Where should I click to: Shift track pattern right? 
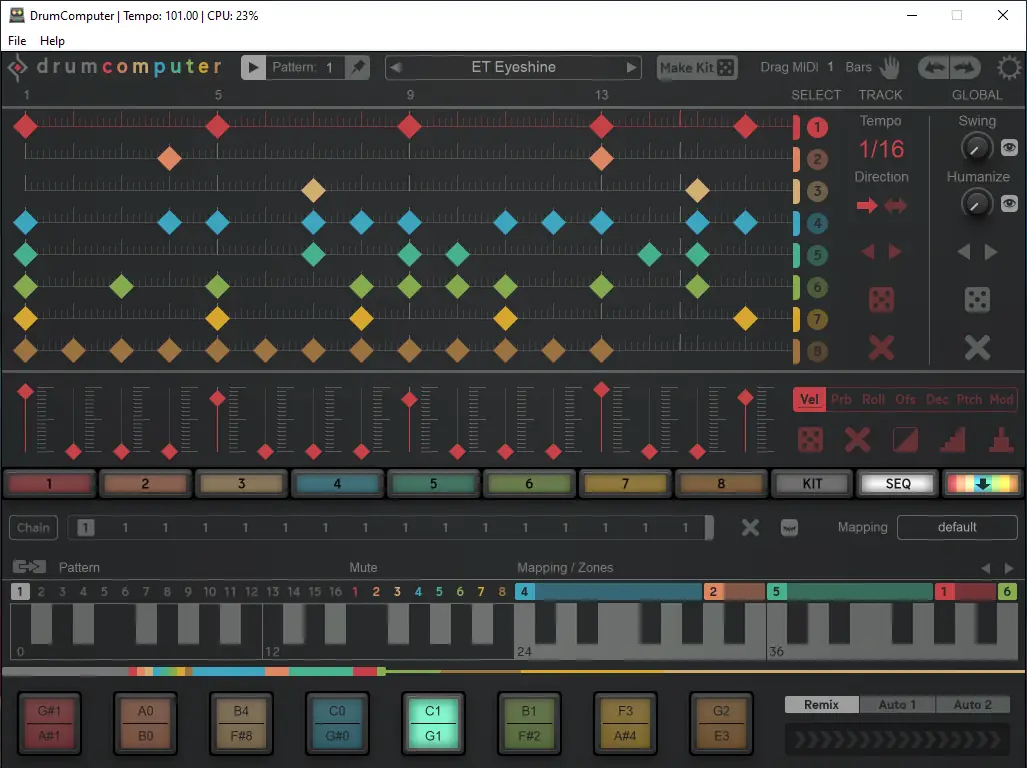pyautogui.click(x=895, y=252)
